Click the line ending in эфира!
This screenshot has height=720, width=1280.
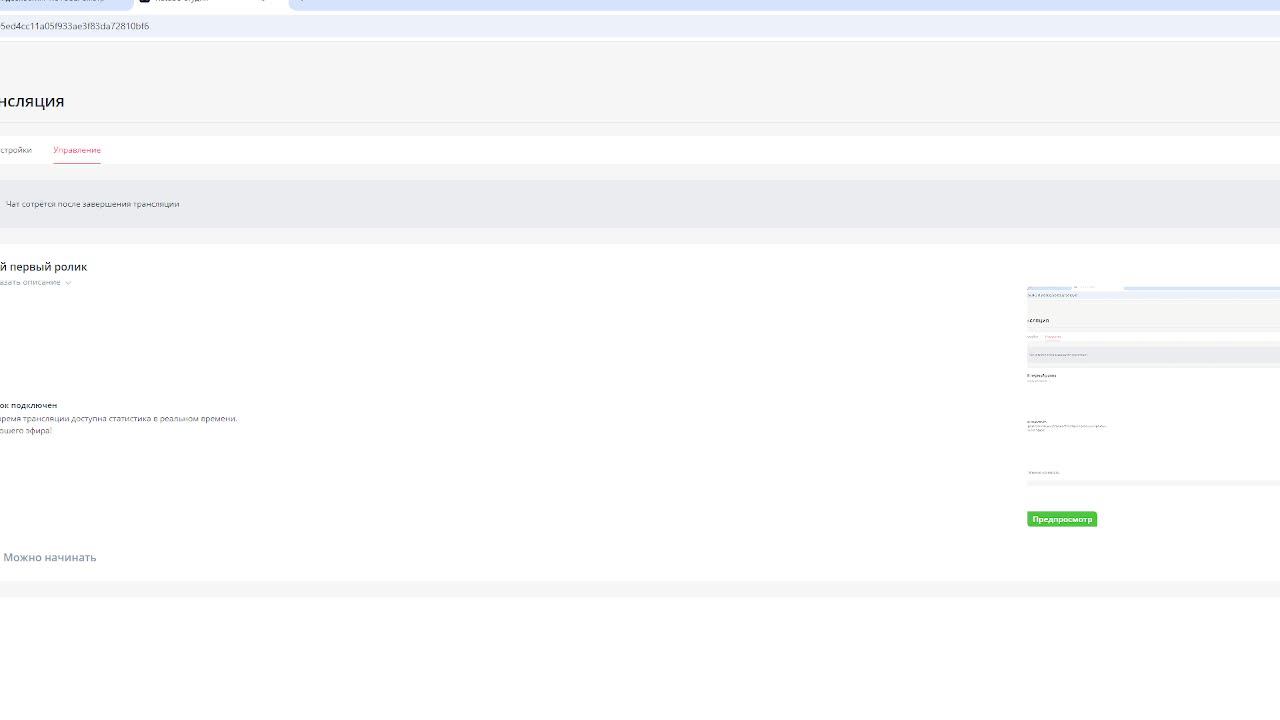[x=26, y=431]
